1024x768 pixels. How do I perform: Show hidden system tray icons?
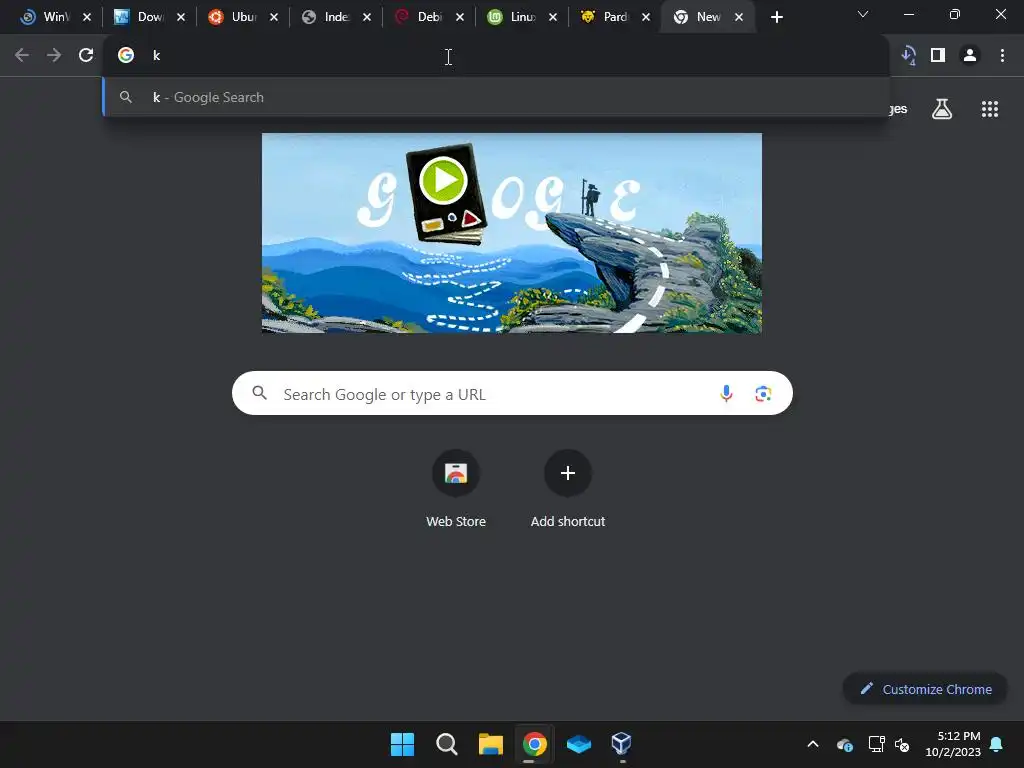(x=813, y=744)
